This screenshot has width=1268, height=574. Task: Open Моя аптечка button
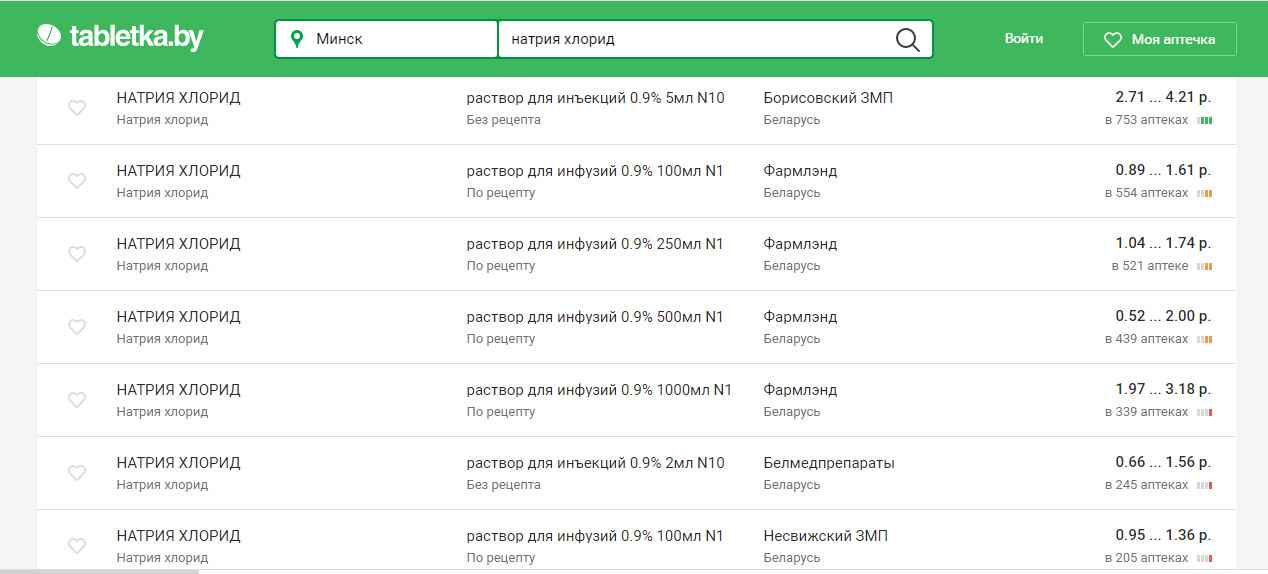coord(1159,39)
